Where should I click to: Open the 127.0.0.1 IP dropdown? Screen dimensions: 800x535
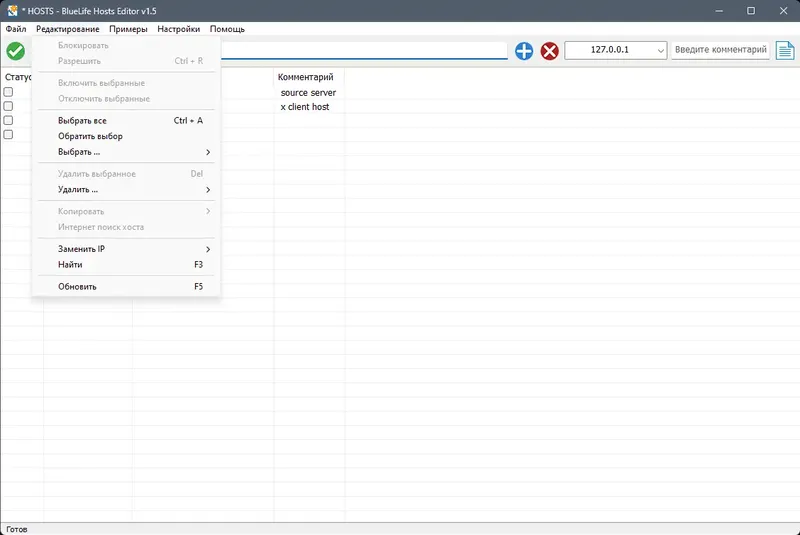(615, 50)
